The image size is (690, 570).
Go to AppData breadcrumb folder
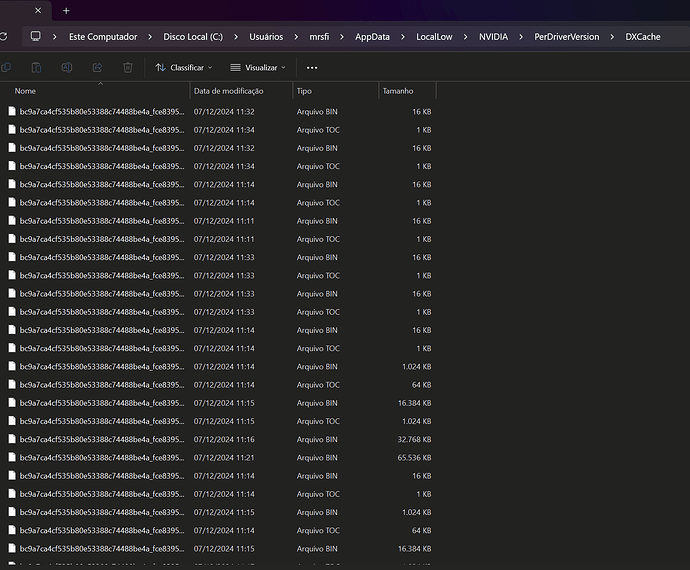372,37
